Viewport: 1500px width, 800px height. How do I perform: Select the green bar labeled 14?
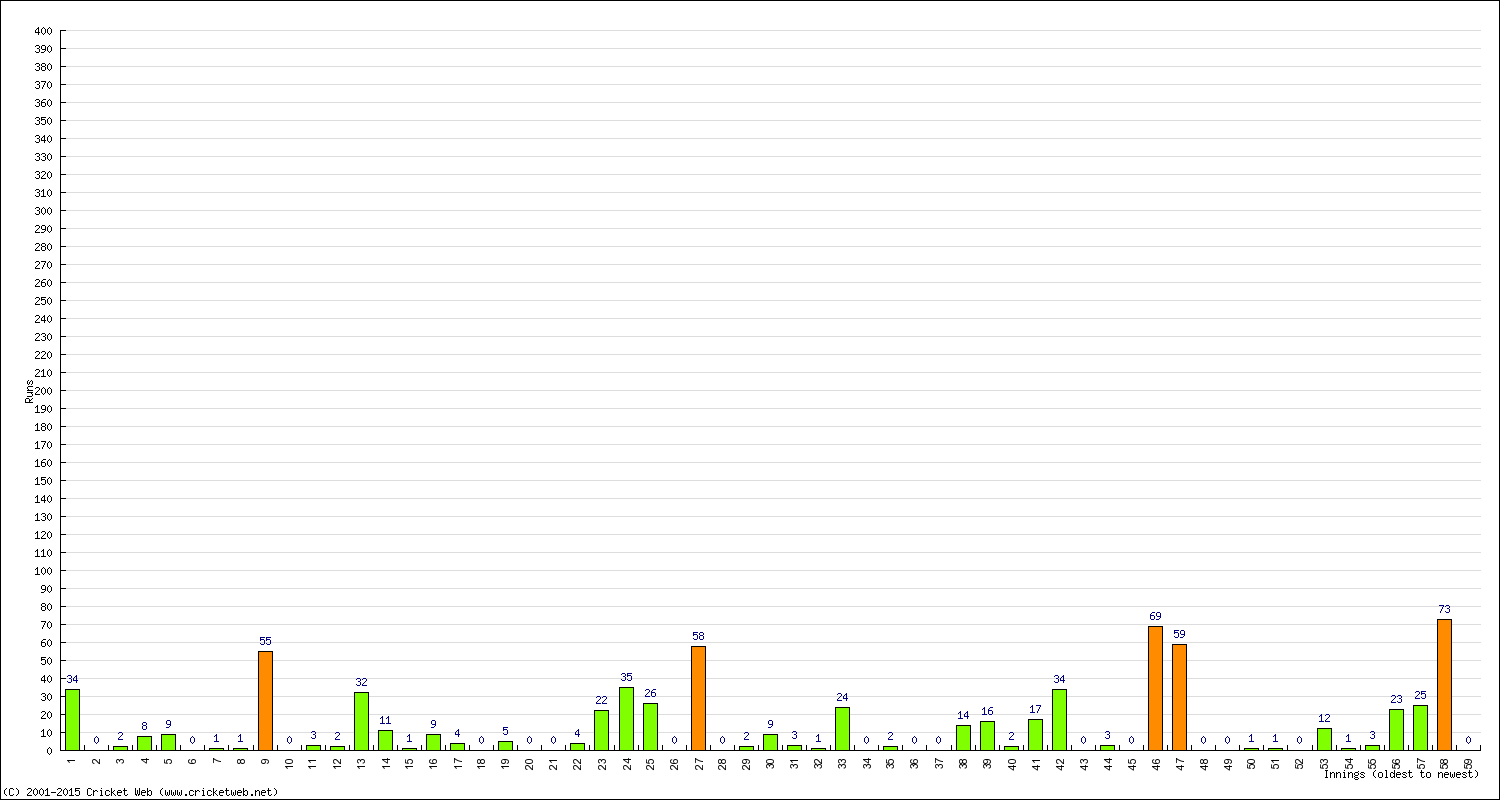[963, 737]
